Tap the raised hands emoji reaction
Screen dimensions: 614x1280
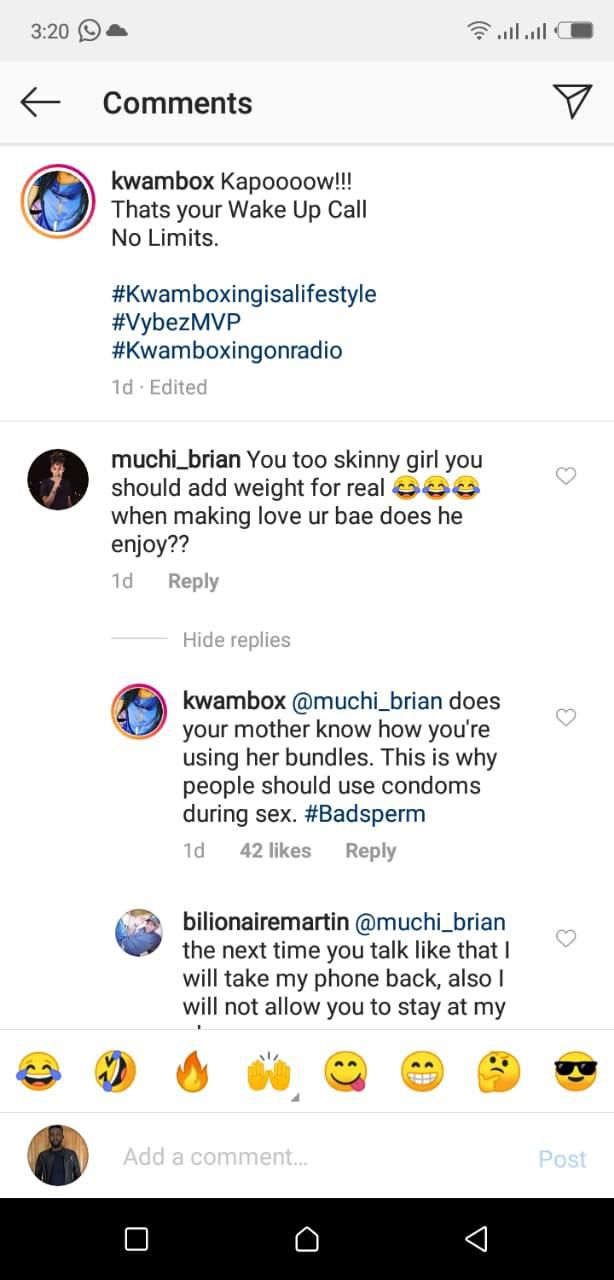click(268, 1070)
